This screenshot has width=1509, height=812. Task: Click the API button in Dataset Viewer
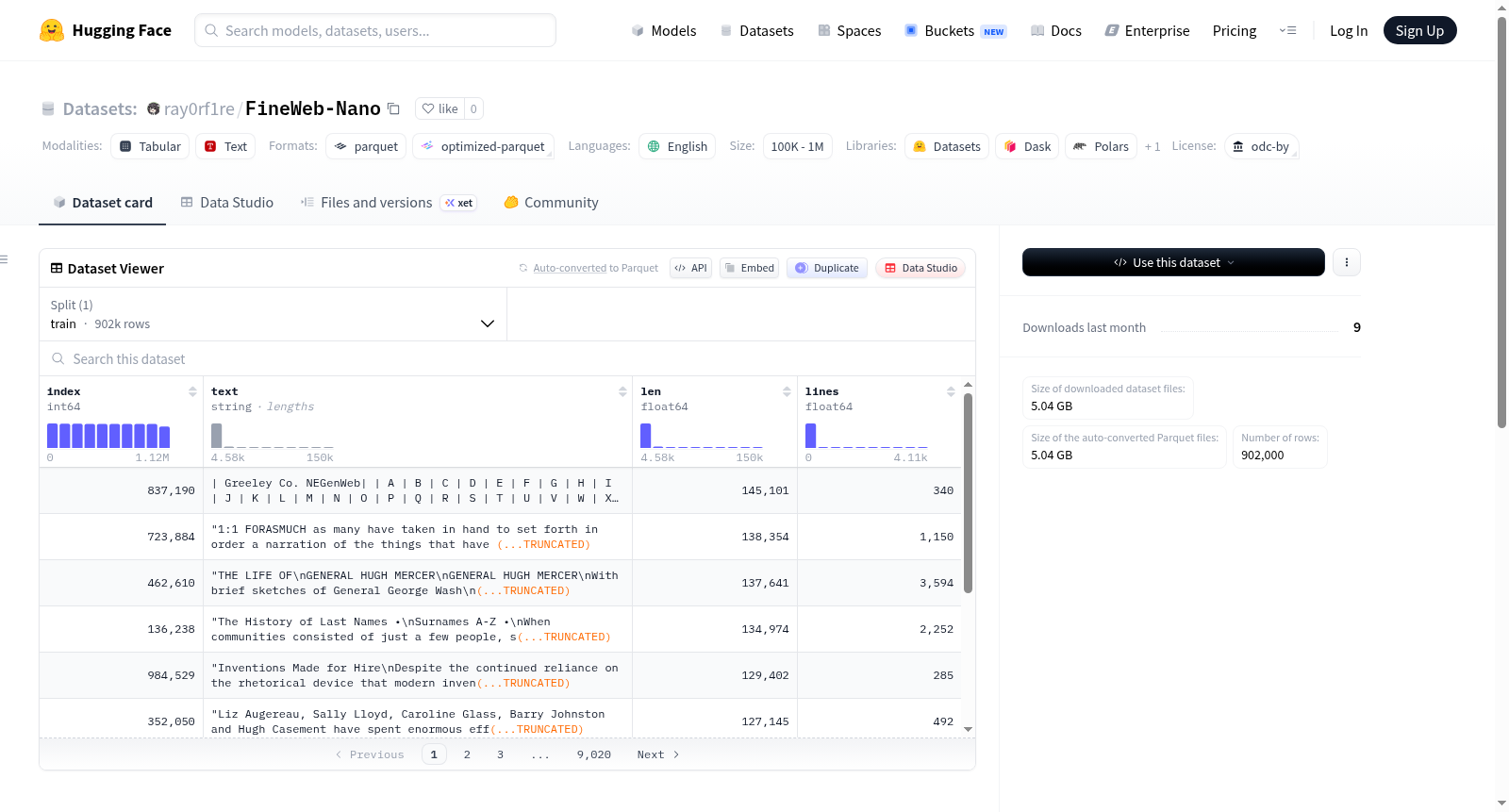tap(690, 268)
